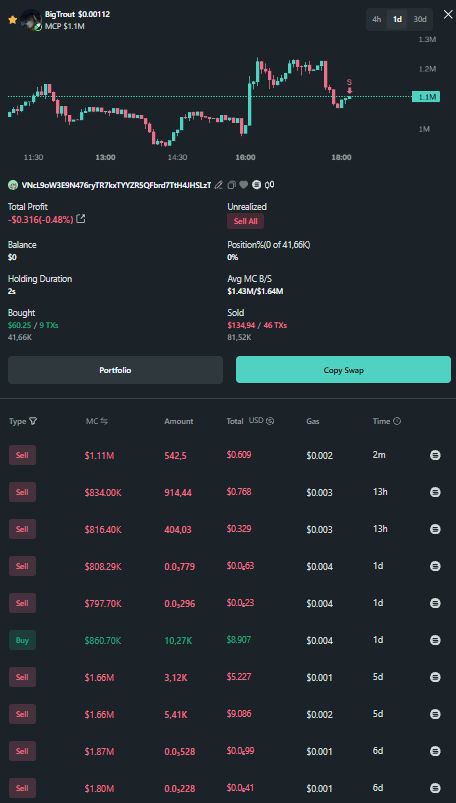The width and height of the screenshot is (456, 803).
Task: Open explorer link for the $5.227 sell
Action: tap(435, 677)
